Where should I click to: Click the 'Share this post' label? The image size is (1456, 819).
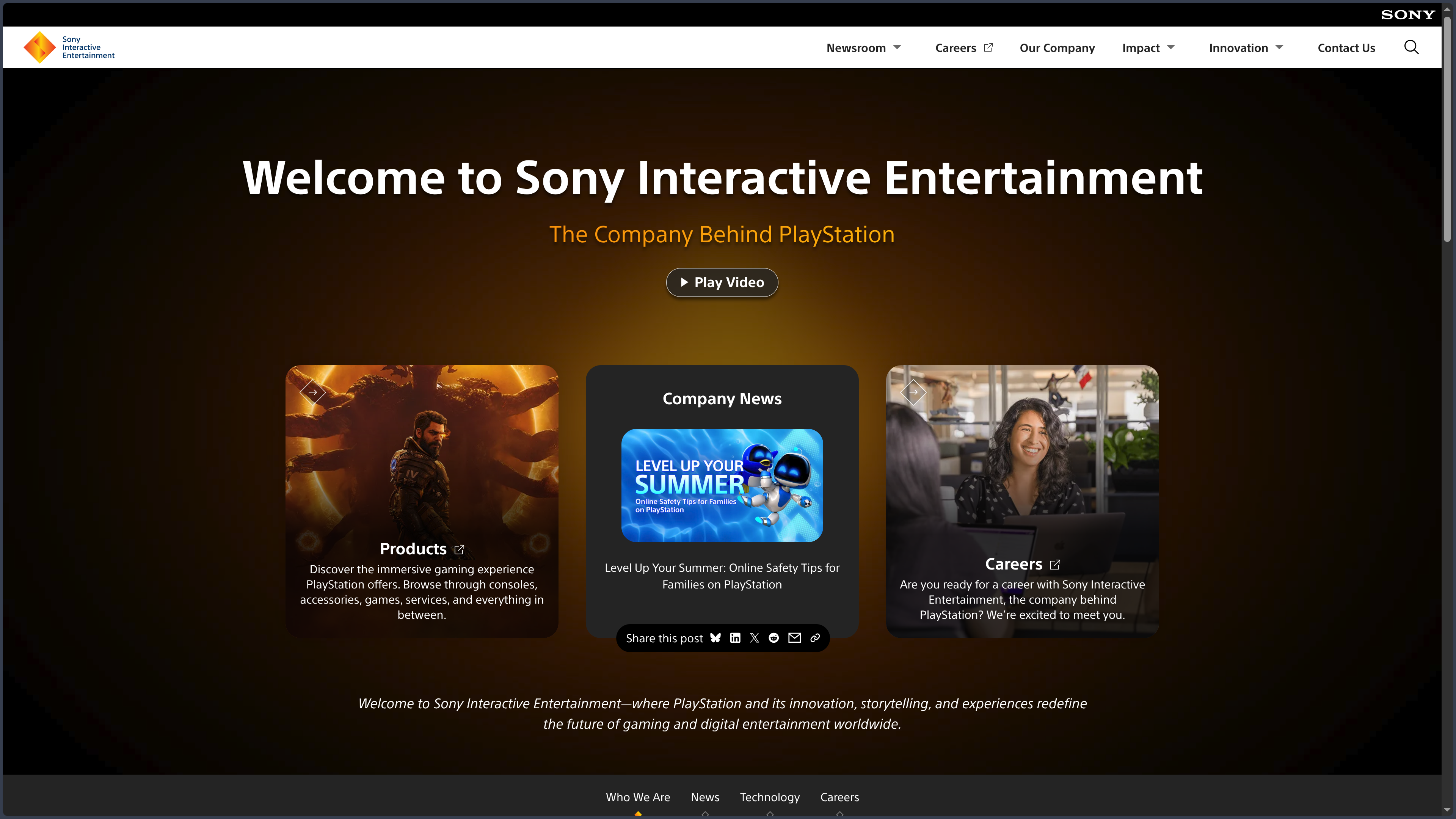664,638
